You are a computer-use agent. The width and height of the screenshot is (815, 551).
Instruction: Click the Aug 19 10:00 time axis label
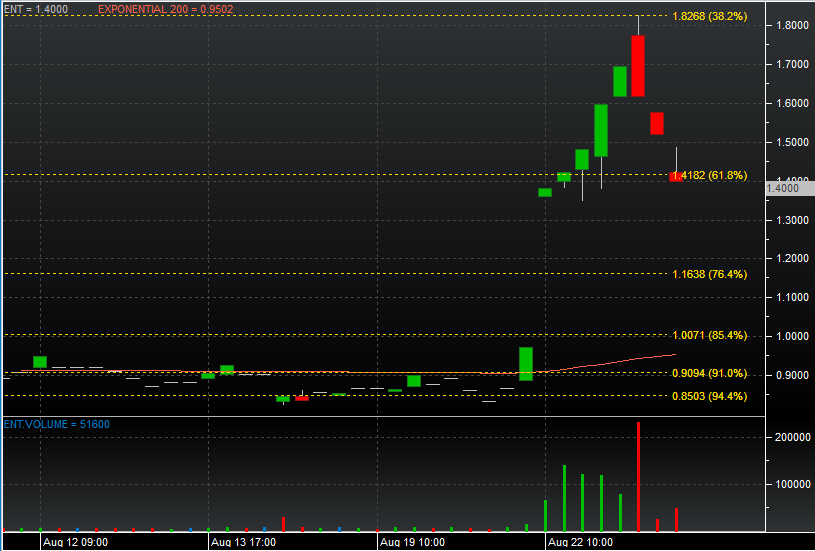[x=412, y=542]
